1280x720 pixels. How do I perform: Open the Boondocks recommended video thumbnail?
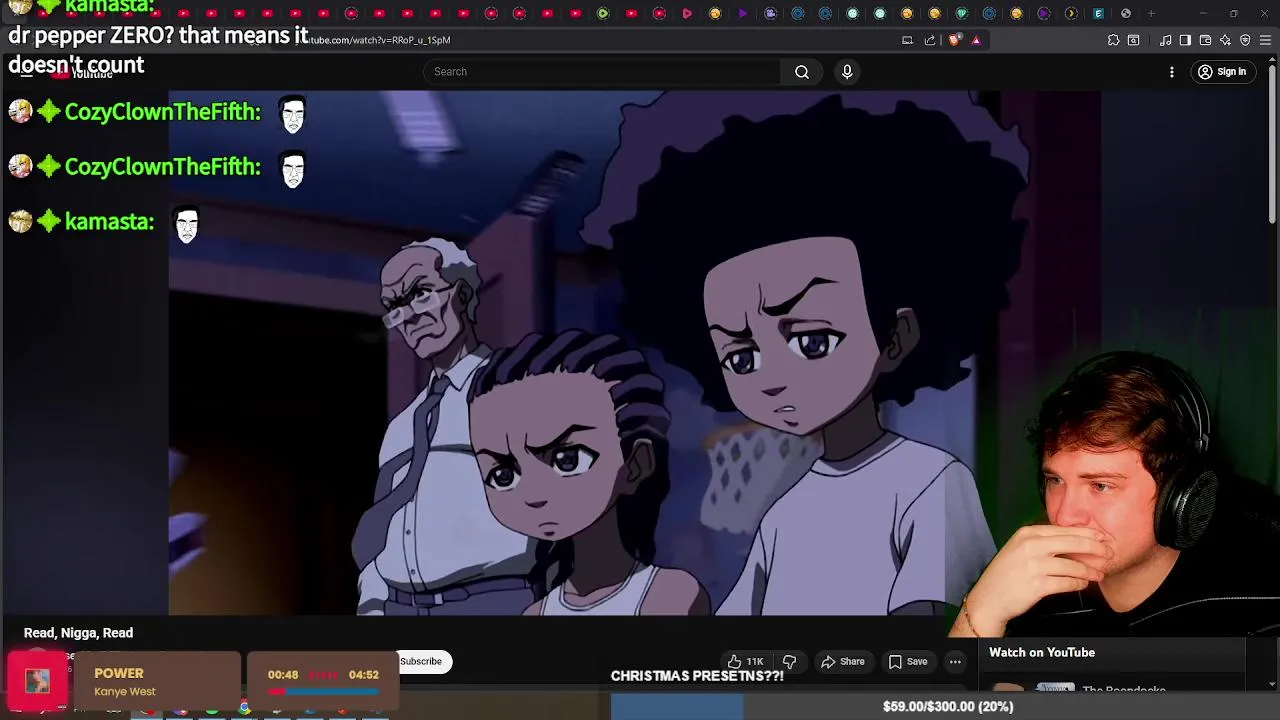[1034, 689]
